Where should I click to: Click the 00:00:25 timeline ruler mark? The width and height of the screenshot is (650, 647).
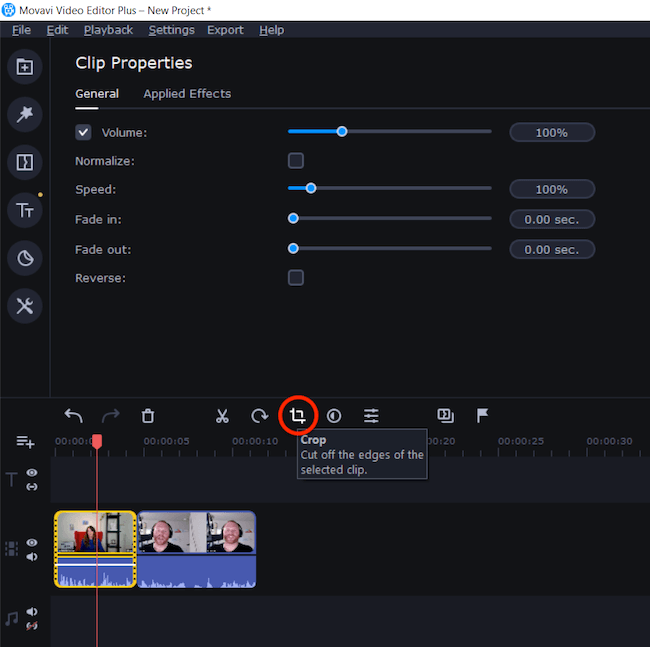521,441
